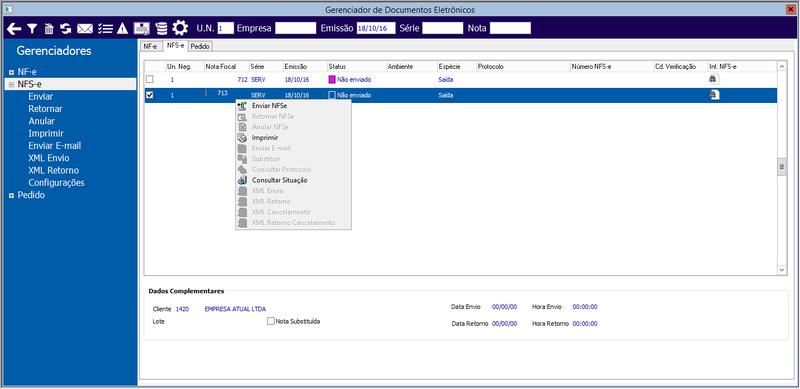
Task: Click the Emissão date field
Action: (376, 29)
